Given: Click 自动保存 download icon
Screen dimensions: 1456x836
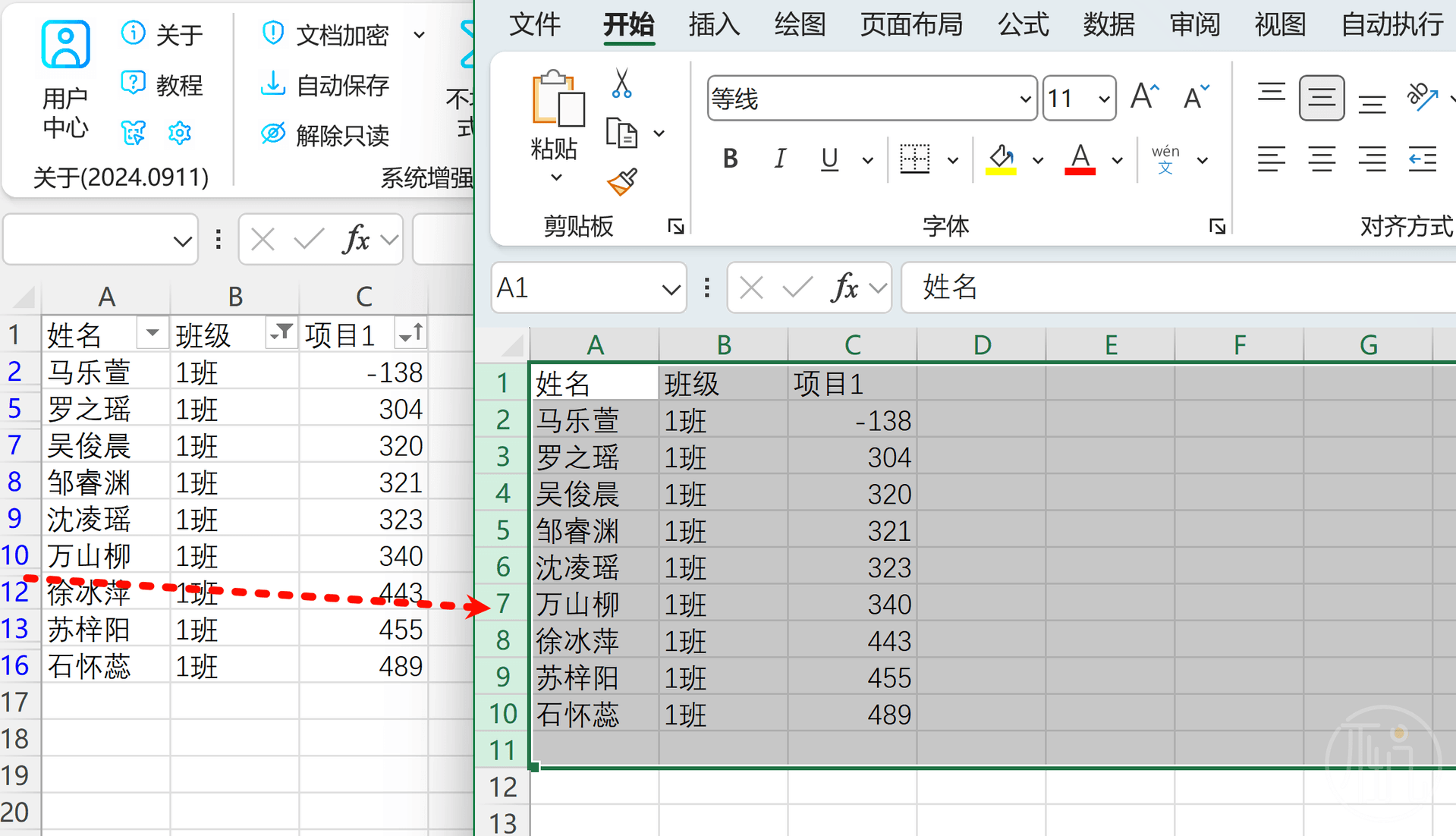Looking at the screenshot, I should click(272, 84).
